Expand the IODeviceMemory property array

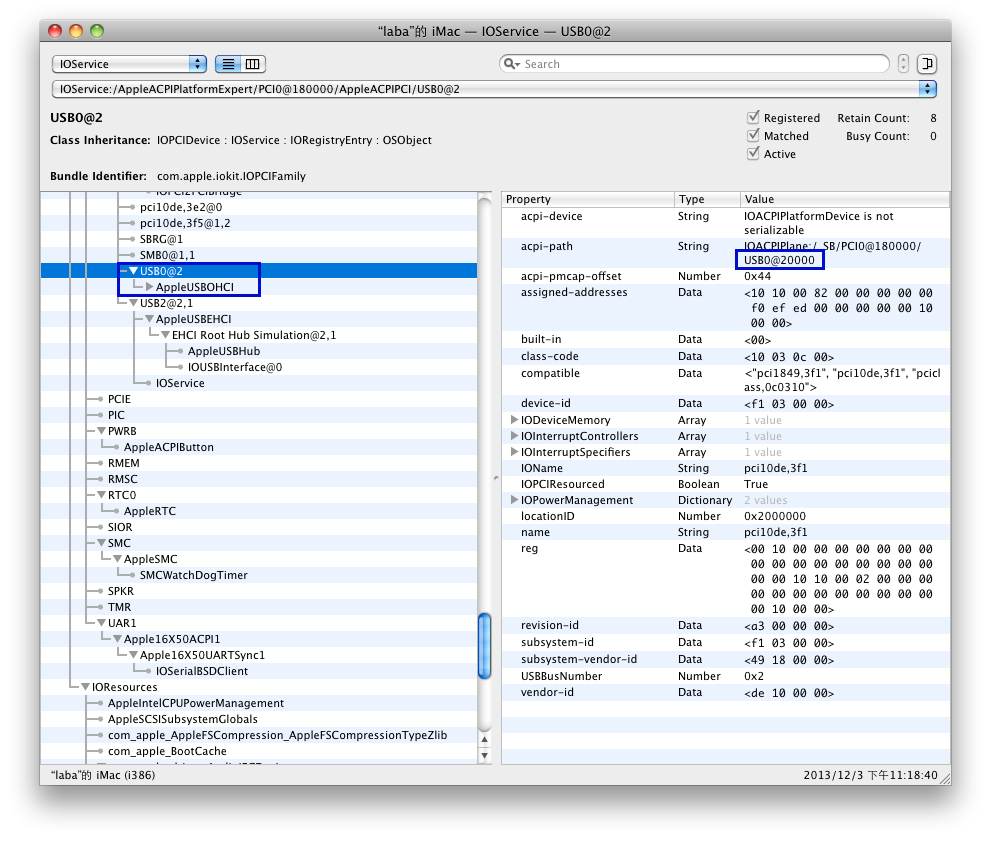(514, 420)
